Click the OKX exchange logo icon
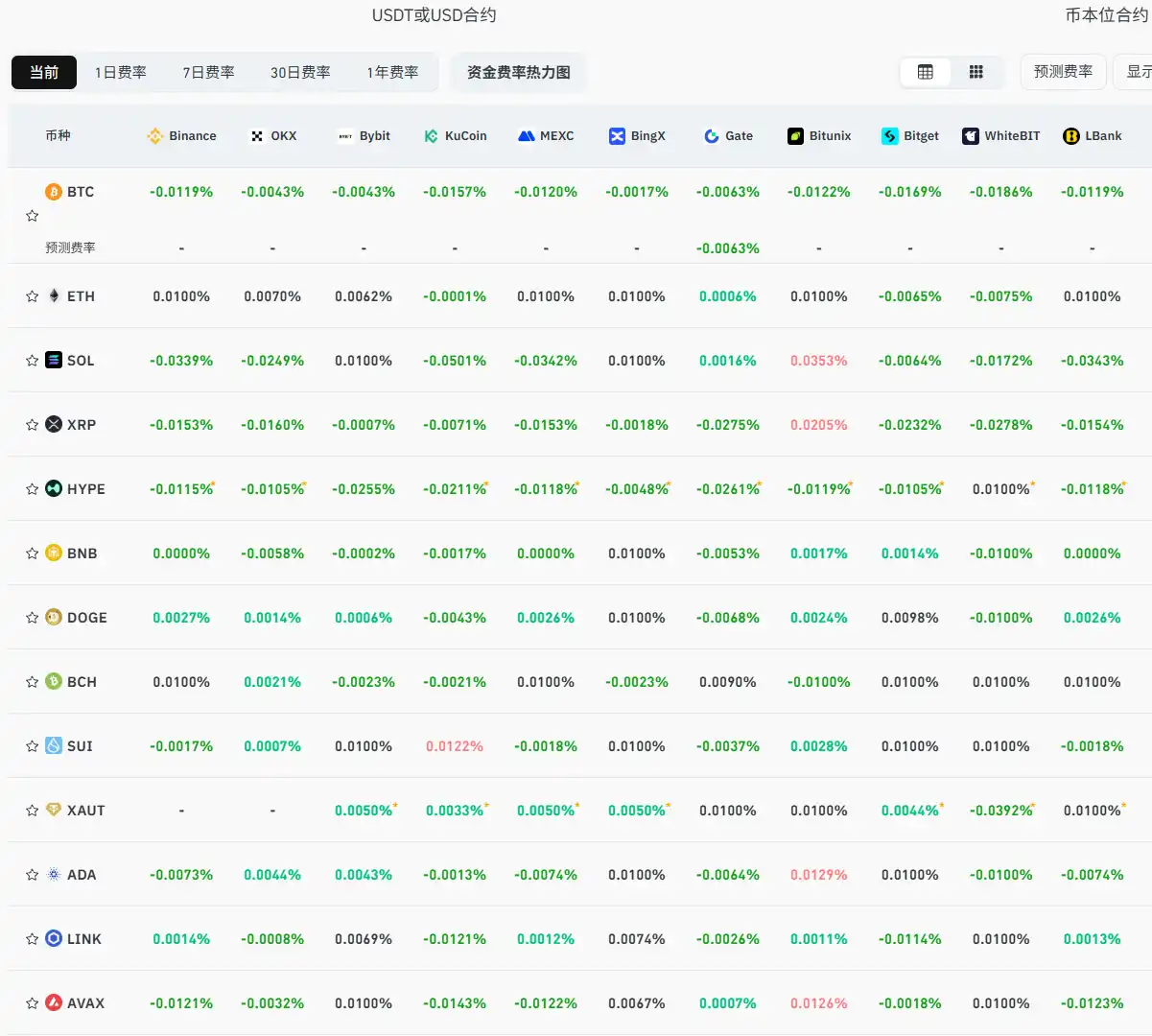This screenshot has height=1036, width=1152. [x=257, y=136]
